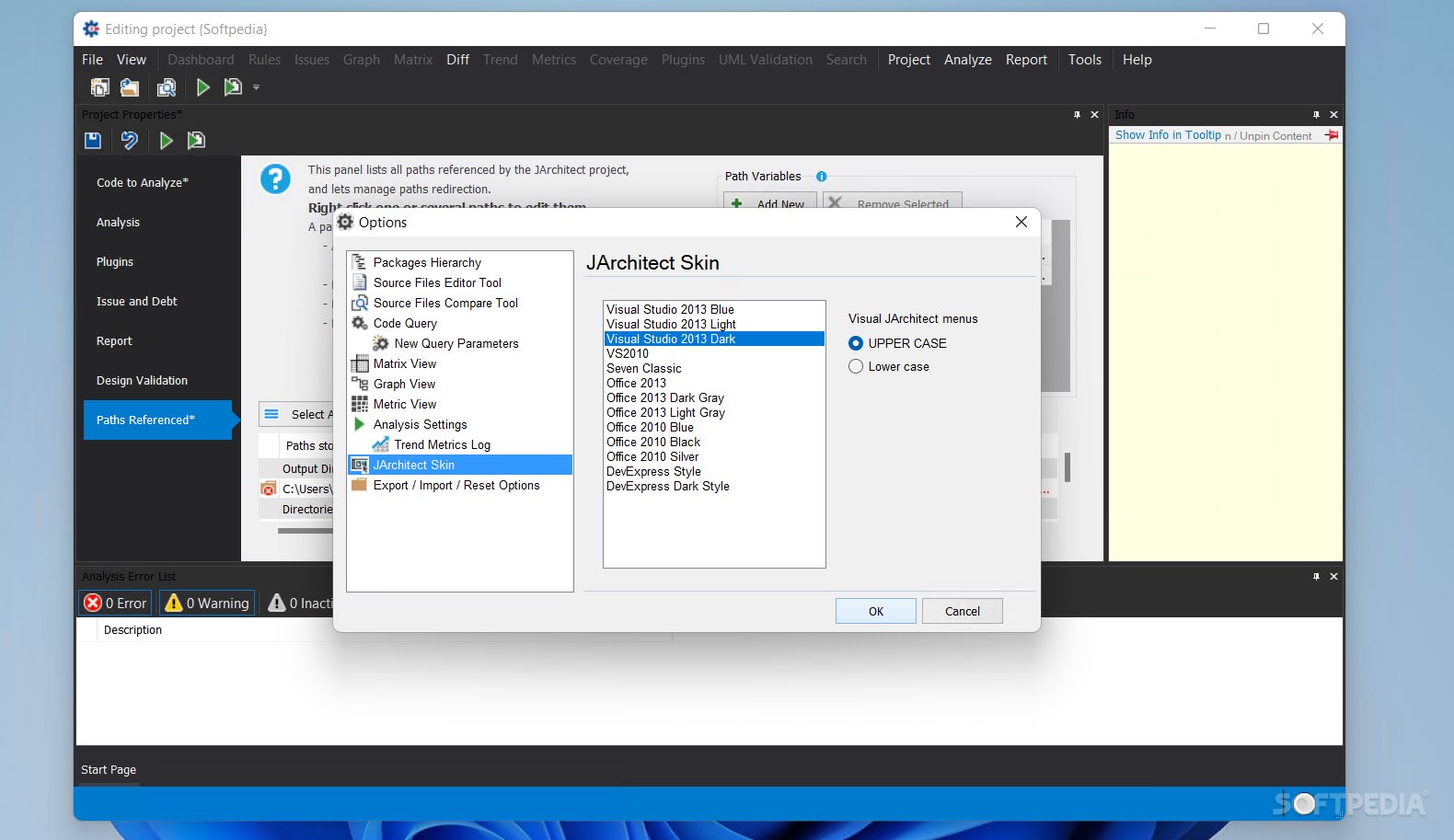The width and height of the screenshot is (1454, 840).
Task: Click the new project icon in main toolbar
Action: tap(99, 87)
